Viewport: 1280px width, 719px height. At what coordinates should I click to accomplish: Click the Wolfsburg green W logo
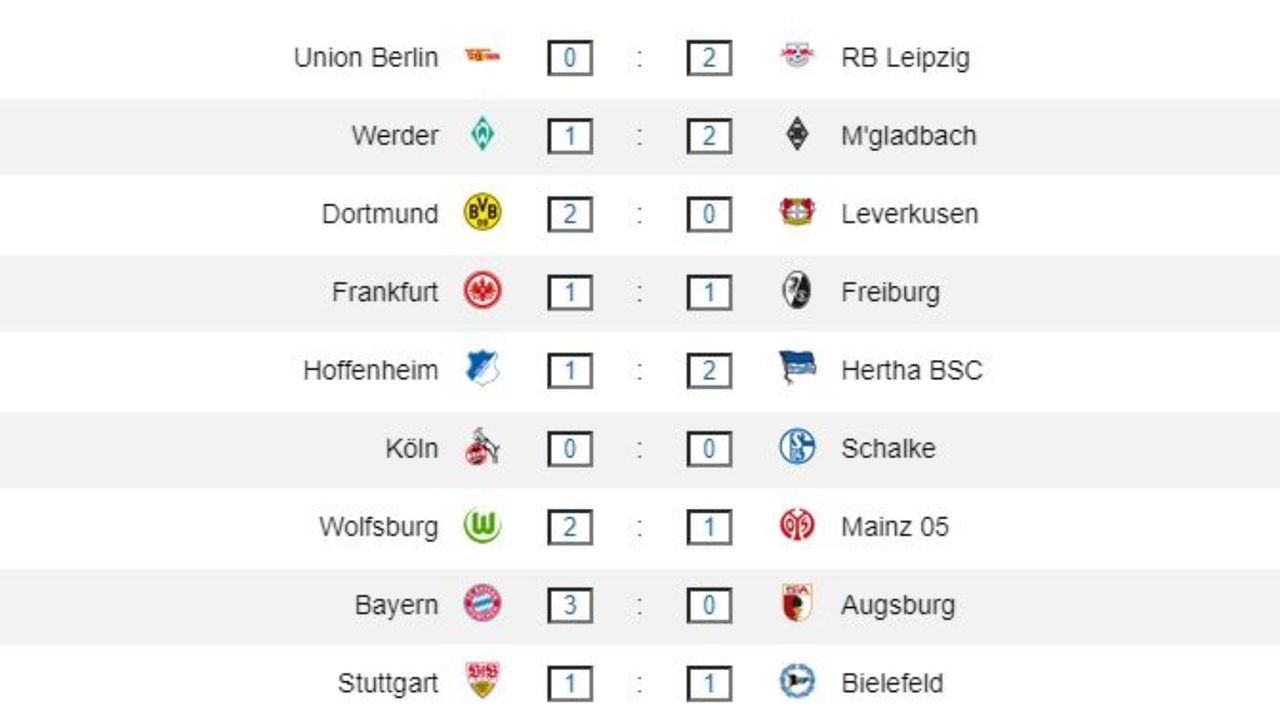click(x=482, y=526)
